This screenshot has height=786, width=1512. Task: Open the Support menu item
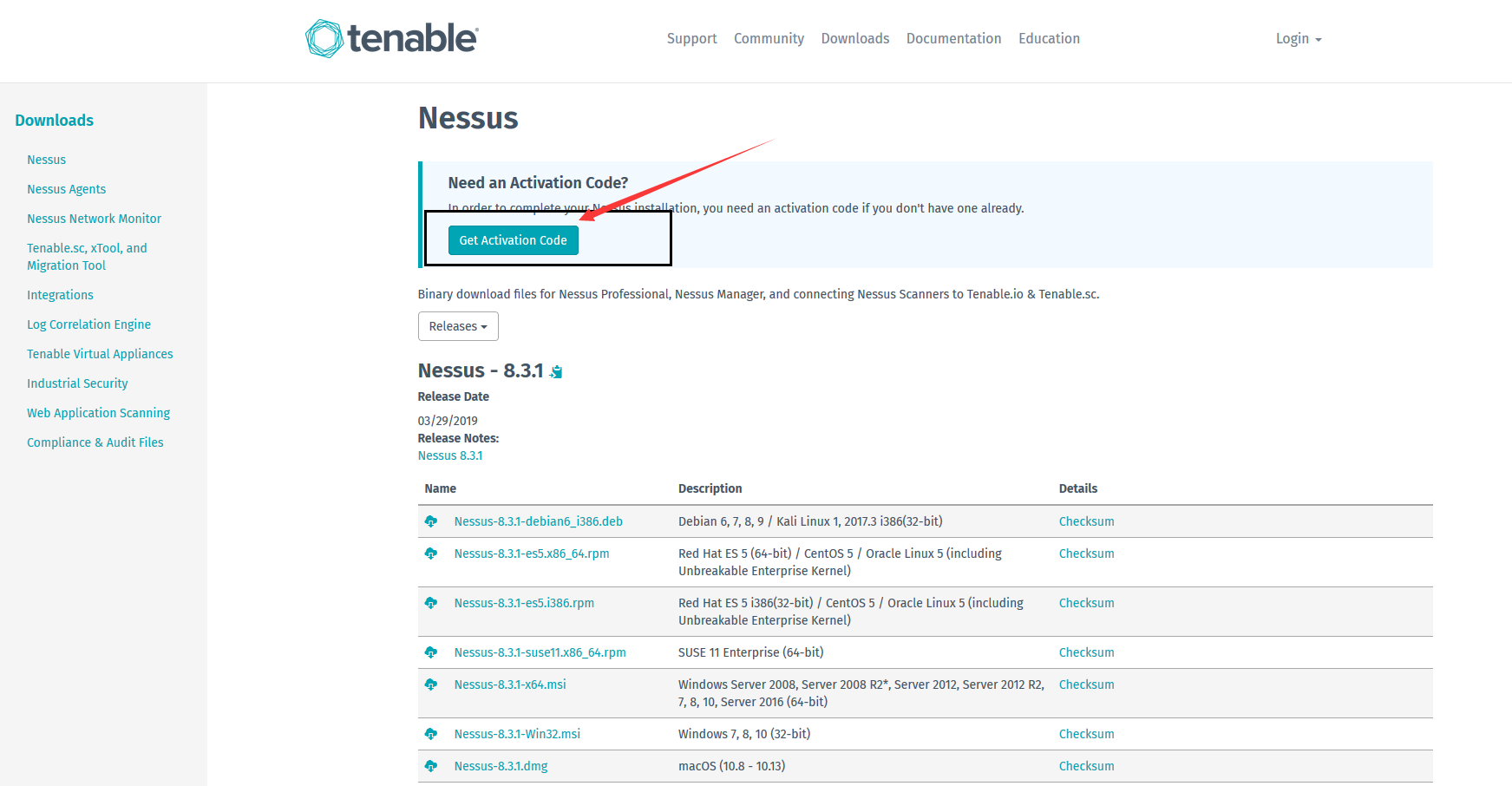coord(691,39)
